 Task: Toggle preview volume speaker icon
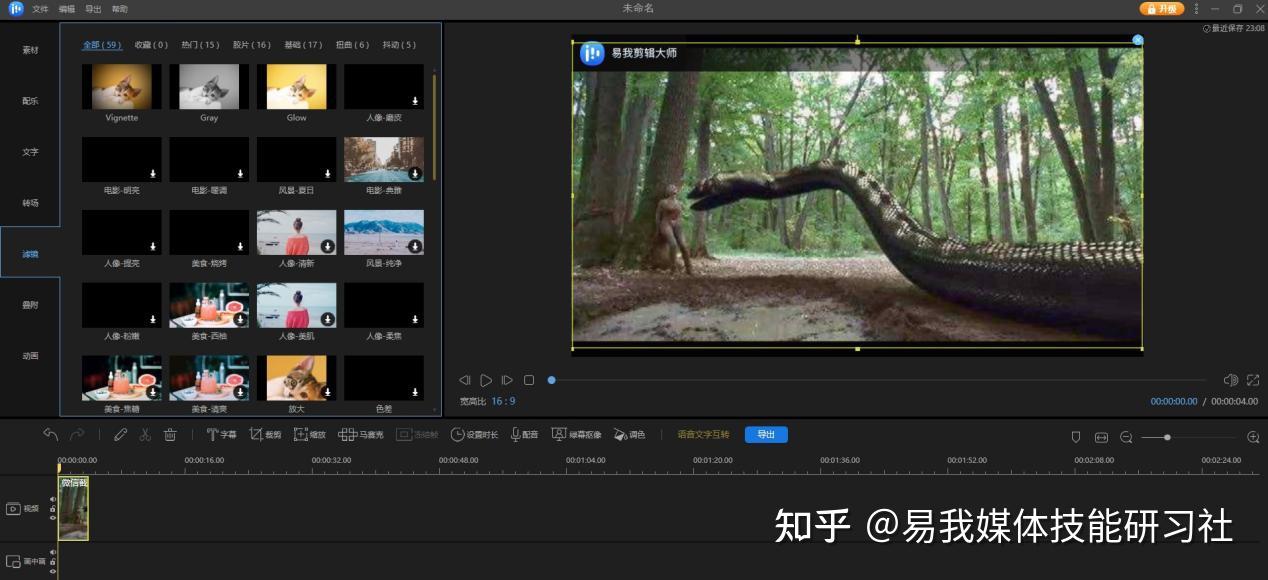[x=1231, y=380]
